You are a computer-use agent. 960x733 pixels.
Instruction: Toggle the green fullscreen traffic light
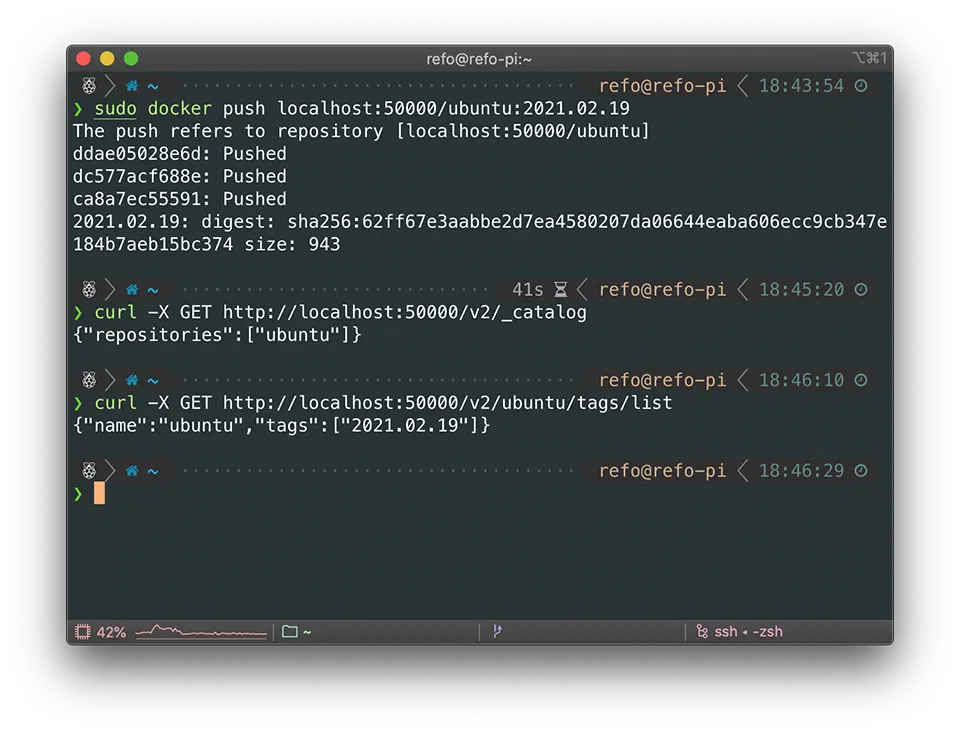click(x=130, y=58)
